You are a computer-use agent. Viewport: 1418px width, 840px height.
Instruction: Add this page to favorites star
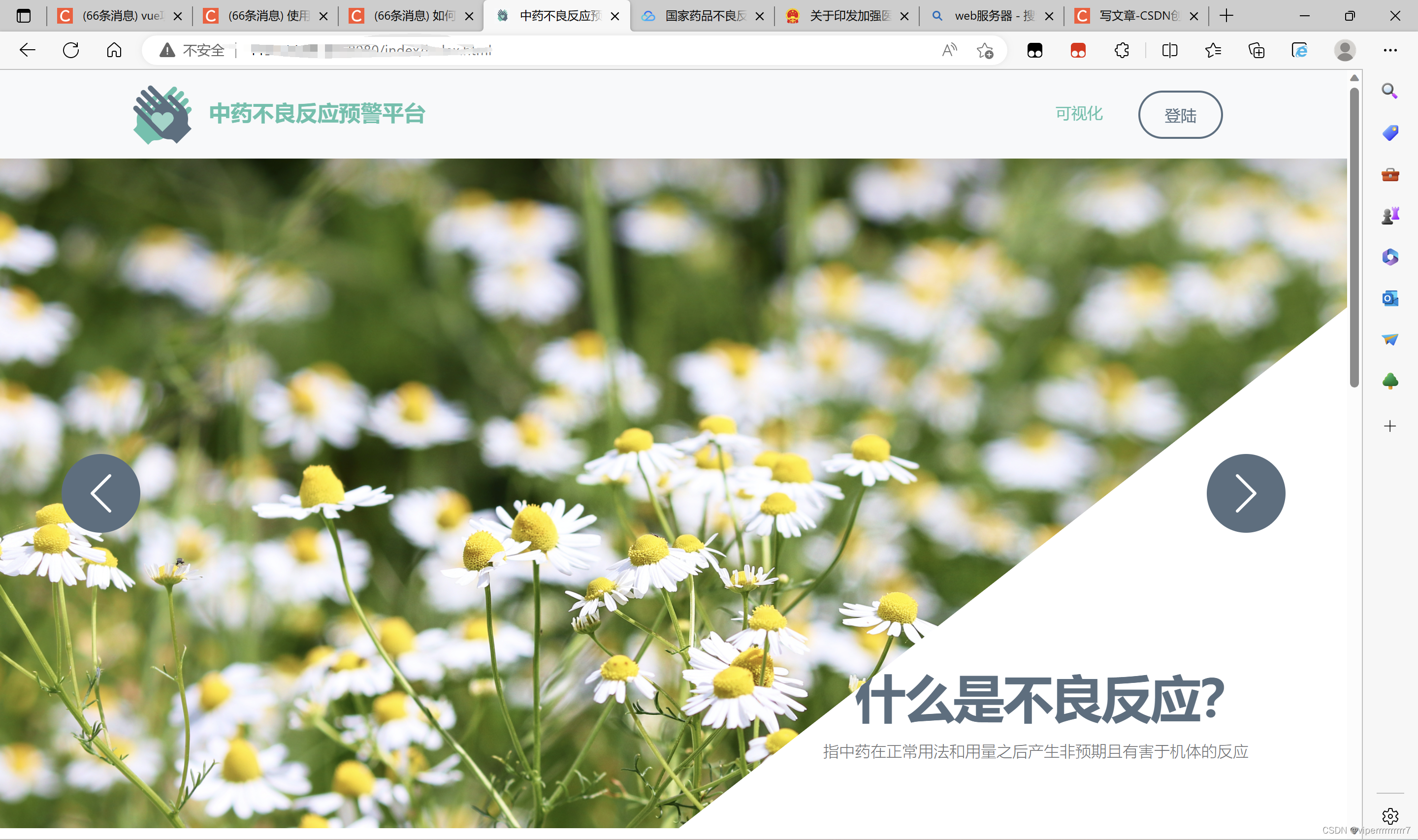pyautogui.click(x=985, y=50)
